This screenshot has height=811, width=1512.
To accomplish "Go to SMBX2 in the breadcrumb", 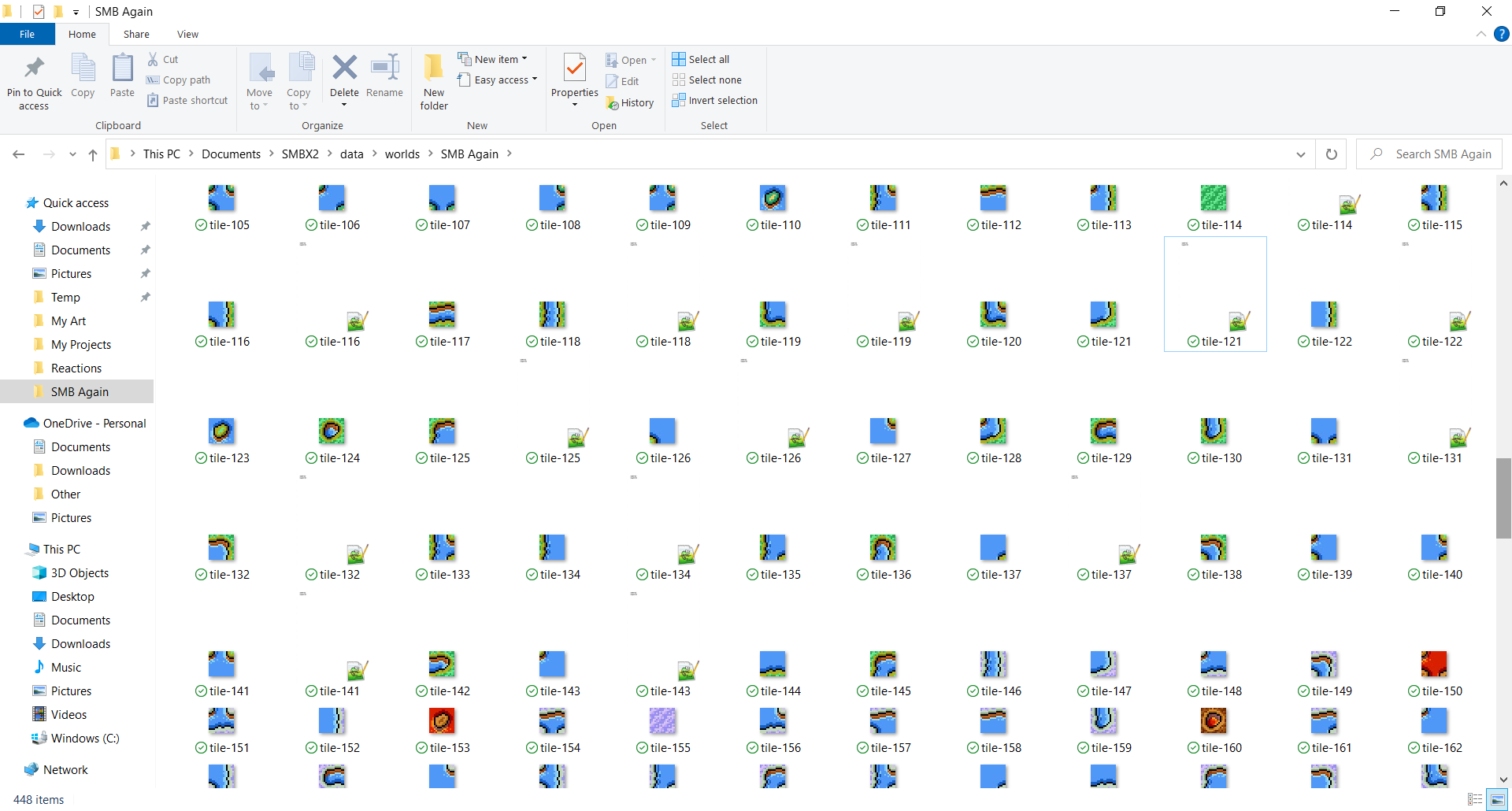I will click(x=300, y=154).
